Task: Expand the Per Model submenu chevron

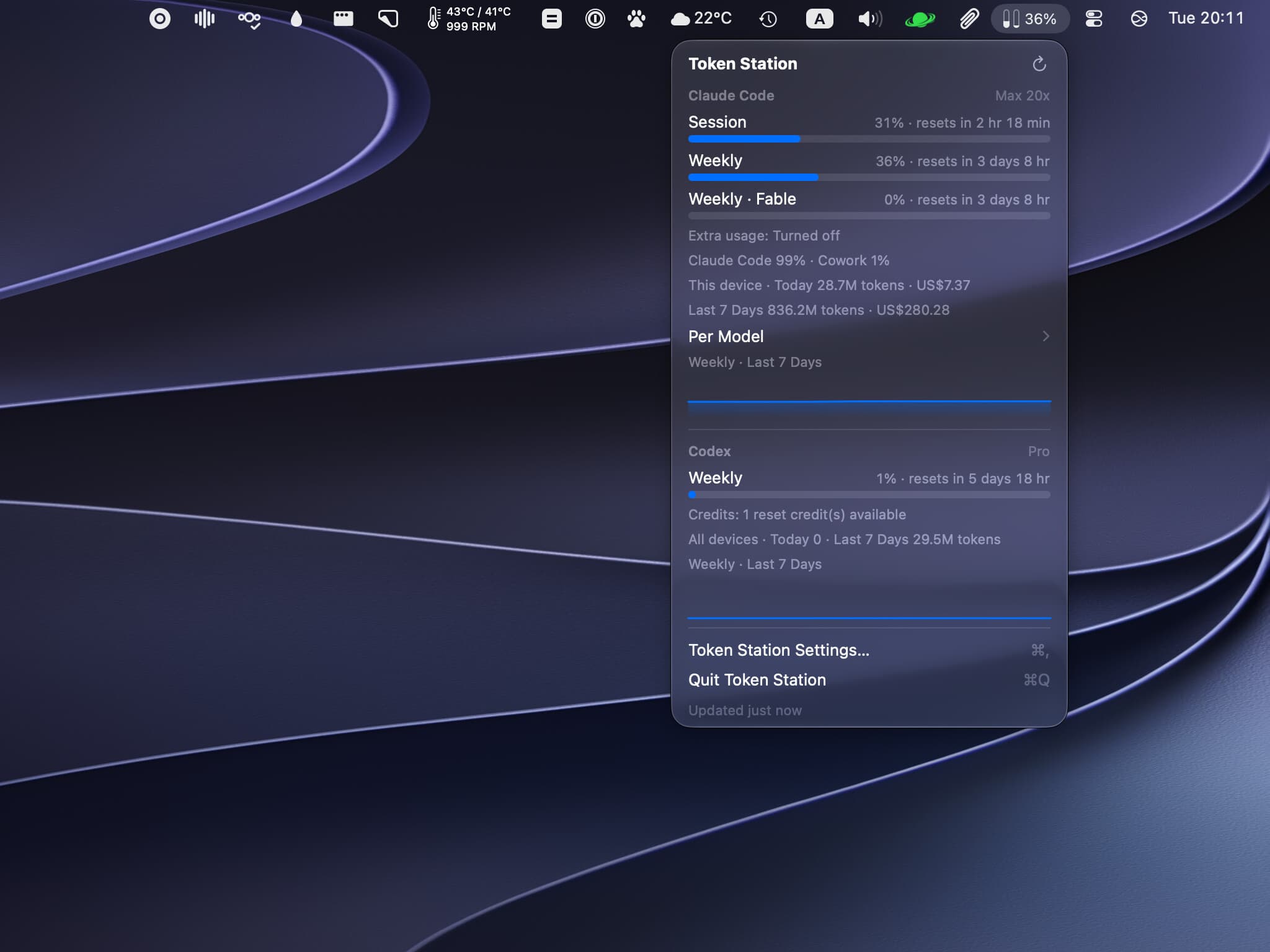Action: (1046, 337)
